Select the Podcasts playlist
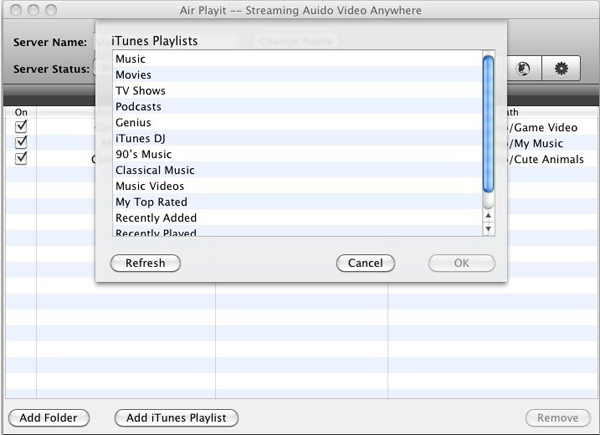This screenshot has height=435, width=600. point(298,106)
